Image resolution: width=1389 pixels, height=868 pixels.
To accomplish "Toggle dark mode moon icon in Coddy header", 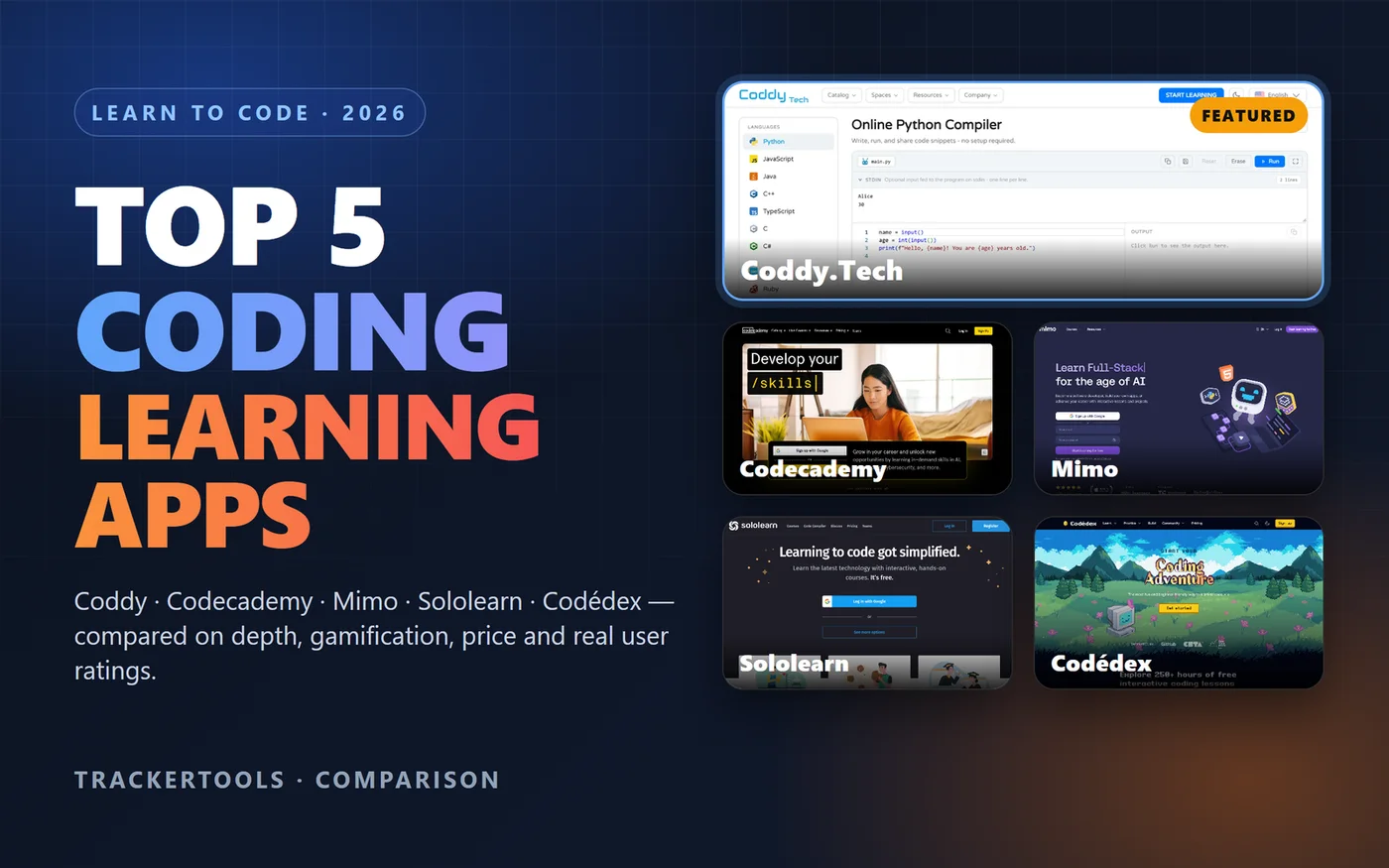I will pos(1236,95).
